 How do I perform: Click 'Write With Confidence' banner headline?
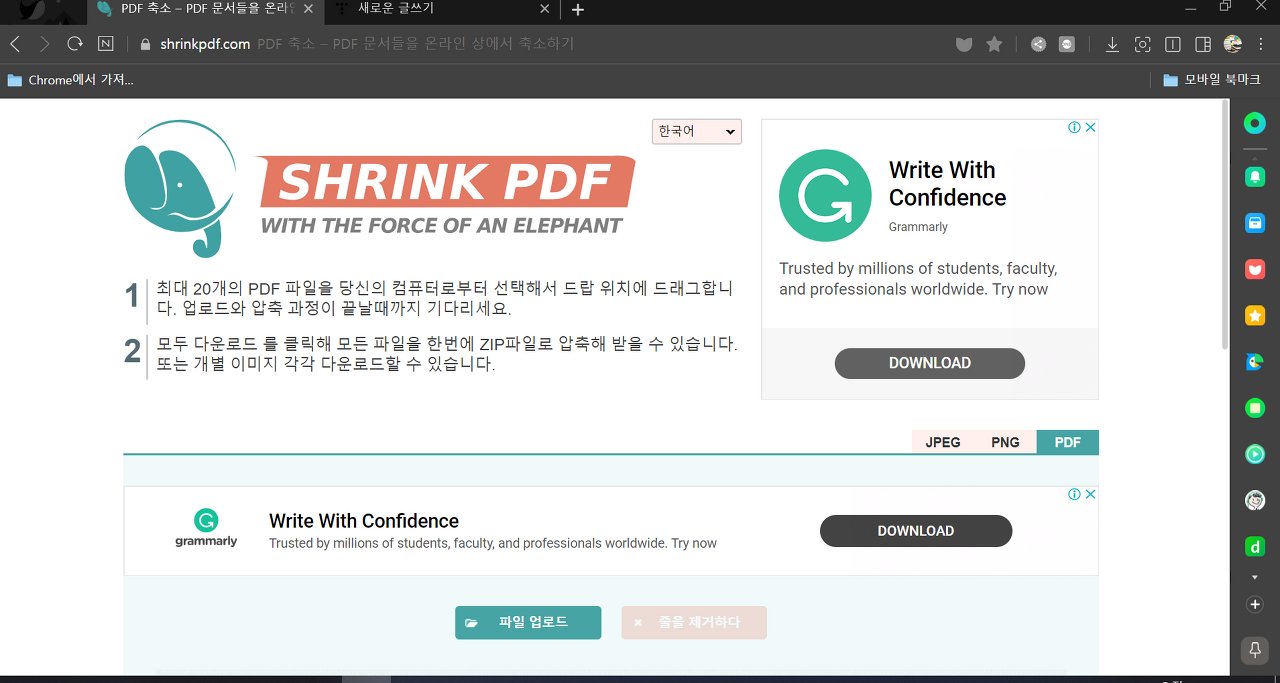coord(364,521)
